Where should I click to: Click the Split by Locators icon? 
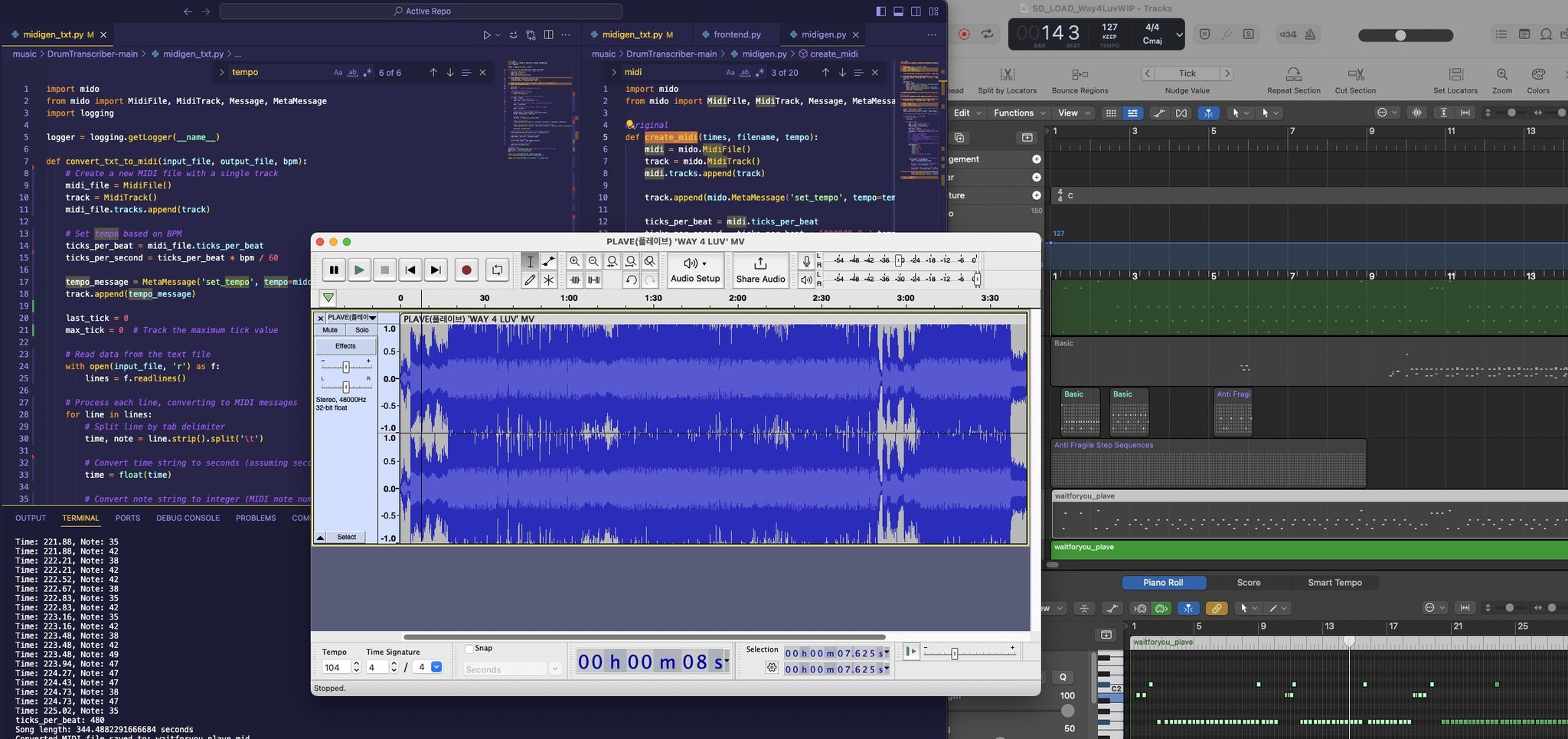[1007, 75]
